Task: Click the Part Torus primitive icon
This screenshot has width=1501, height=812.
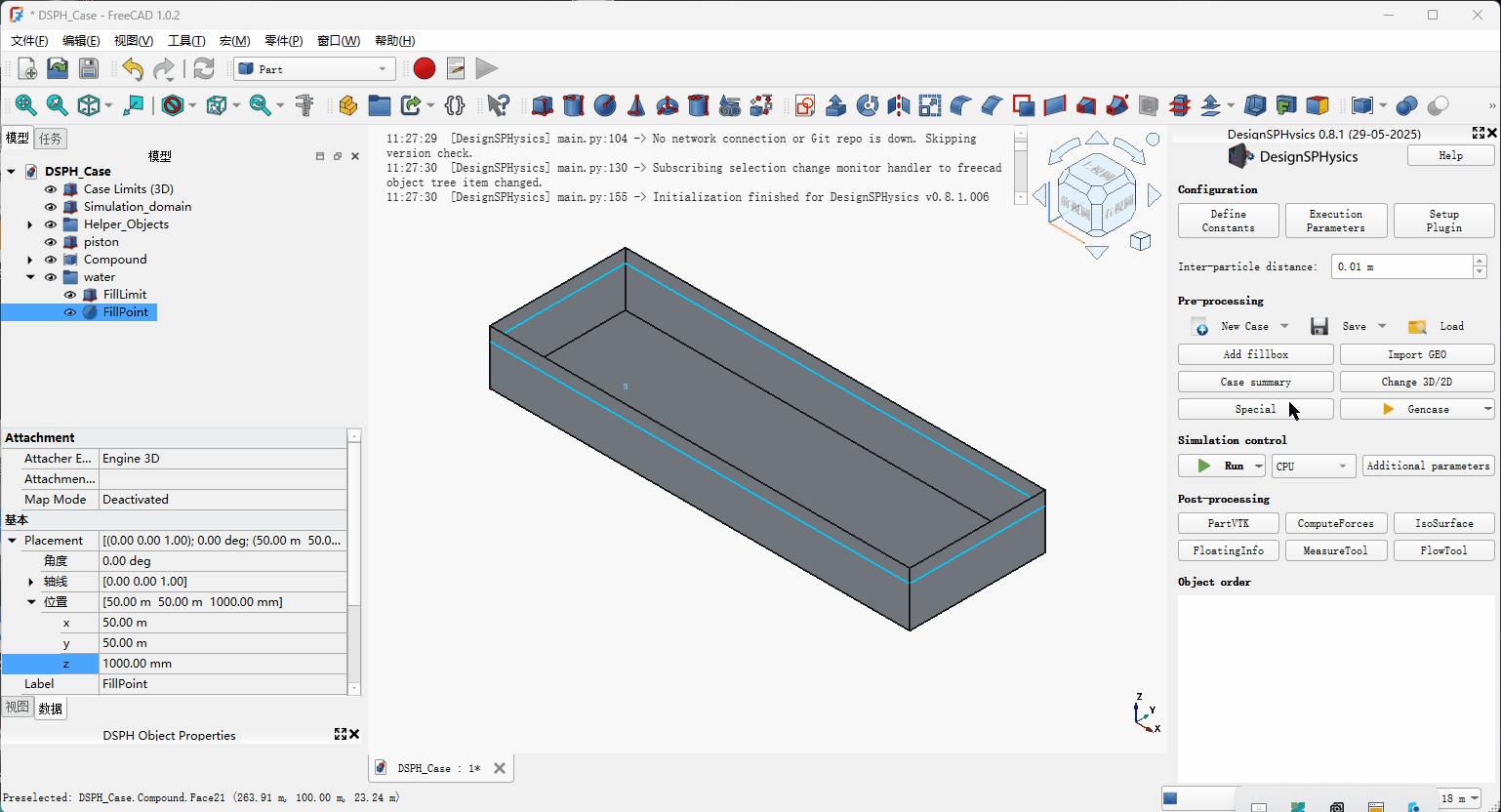Action: (668, 105)
